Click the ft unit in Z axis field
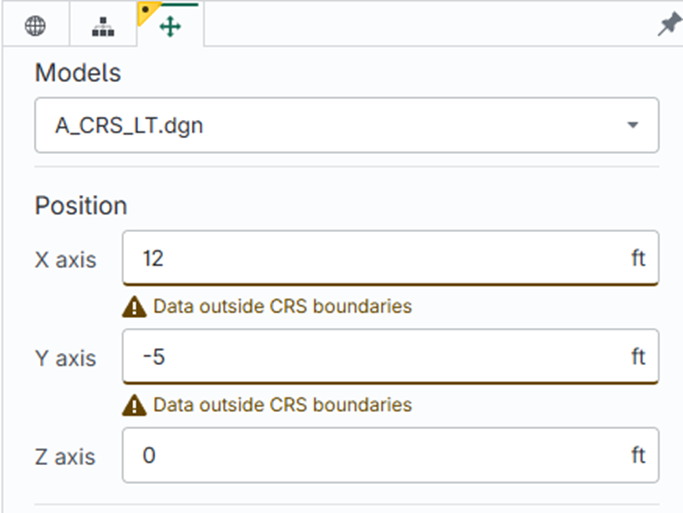The height and width of the screenshot is (513, 683). [638, 455]
